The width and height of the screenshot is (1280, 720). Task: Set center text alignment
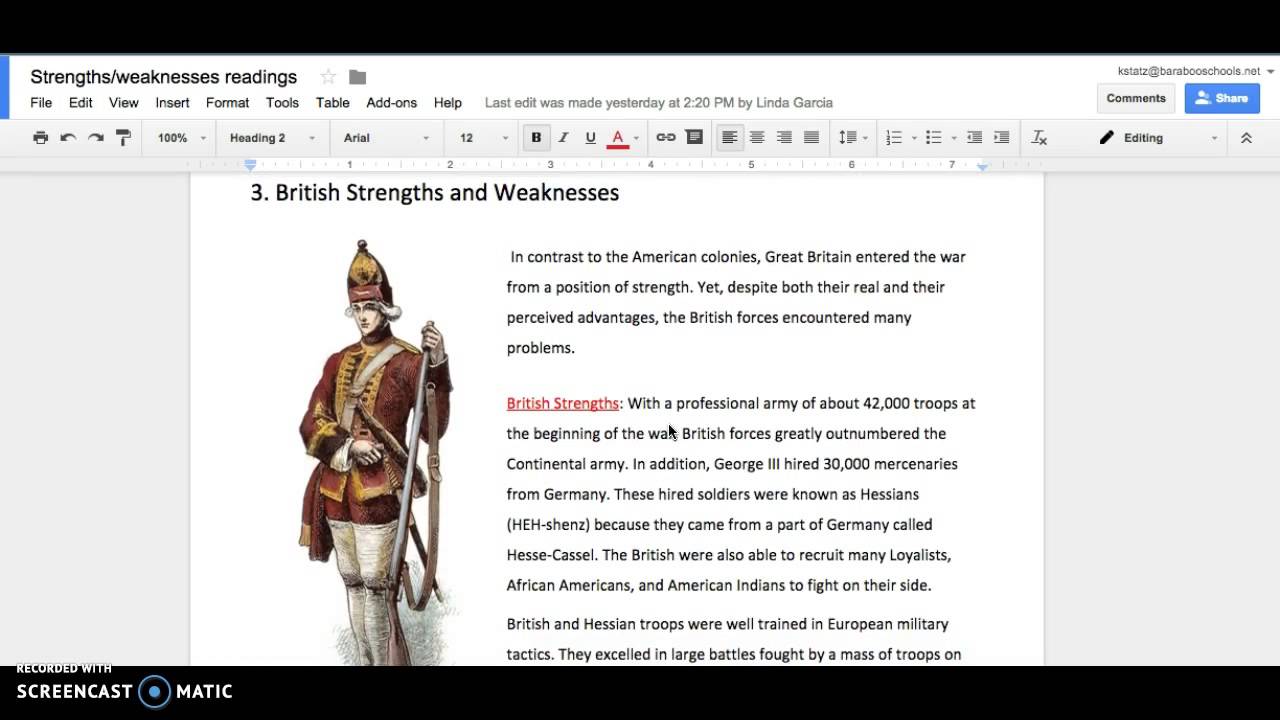[x=757, y=138]
